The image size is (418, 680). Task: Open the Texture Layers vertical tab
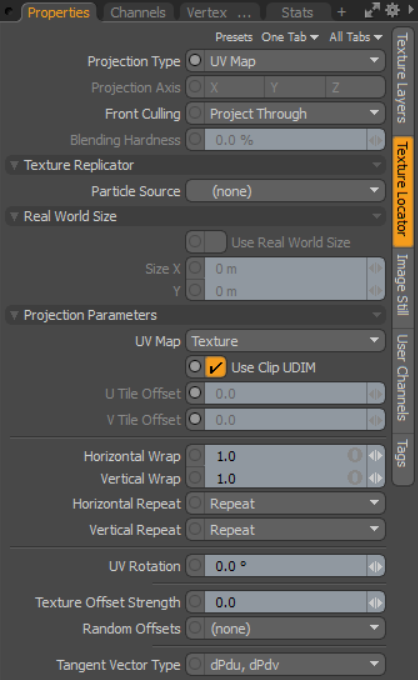(402, 78)
